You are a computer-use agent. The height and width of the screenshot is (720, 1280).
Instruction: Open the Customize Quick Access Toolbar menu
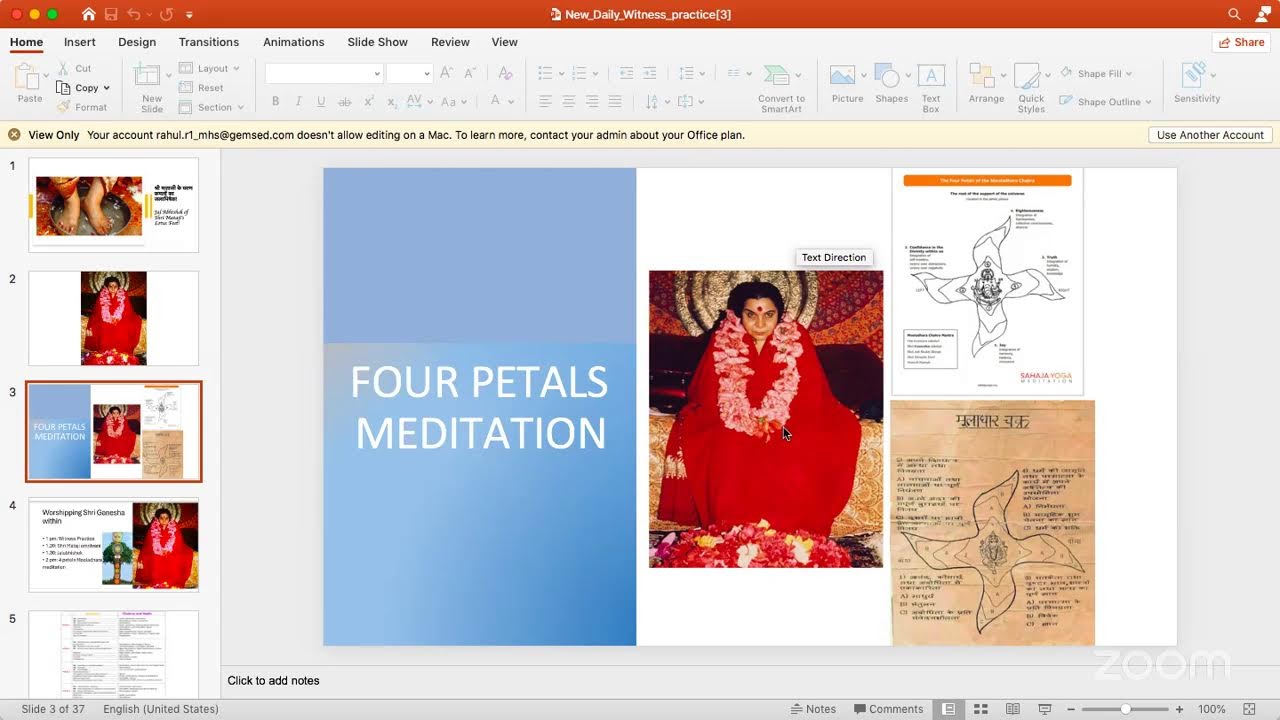pyautogui.click(x=190, y=15)
